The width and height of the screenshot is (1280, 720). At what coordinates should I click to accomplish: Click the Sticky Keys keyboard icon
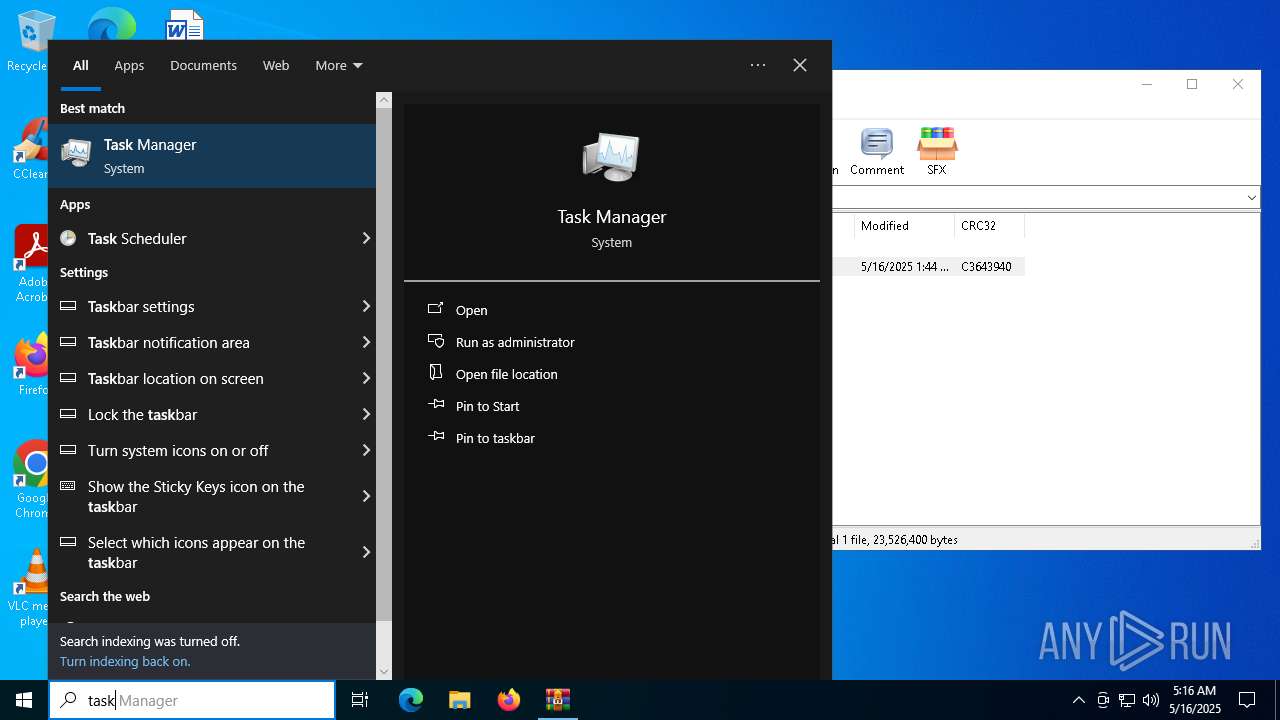[68, 486]
